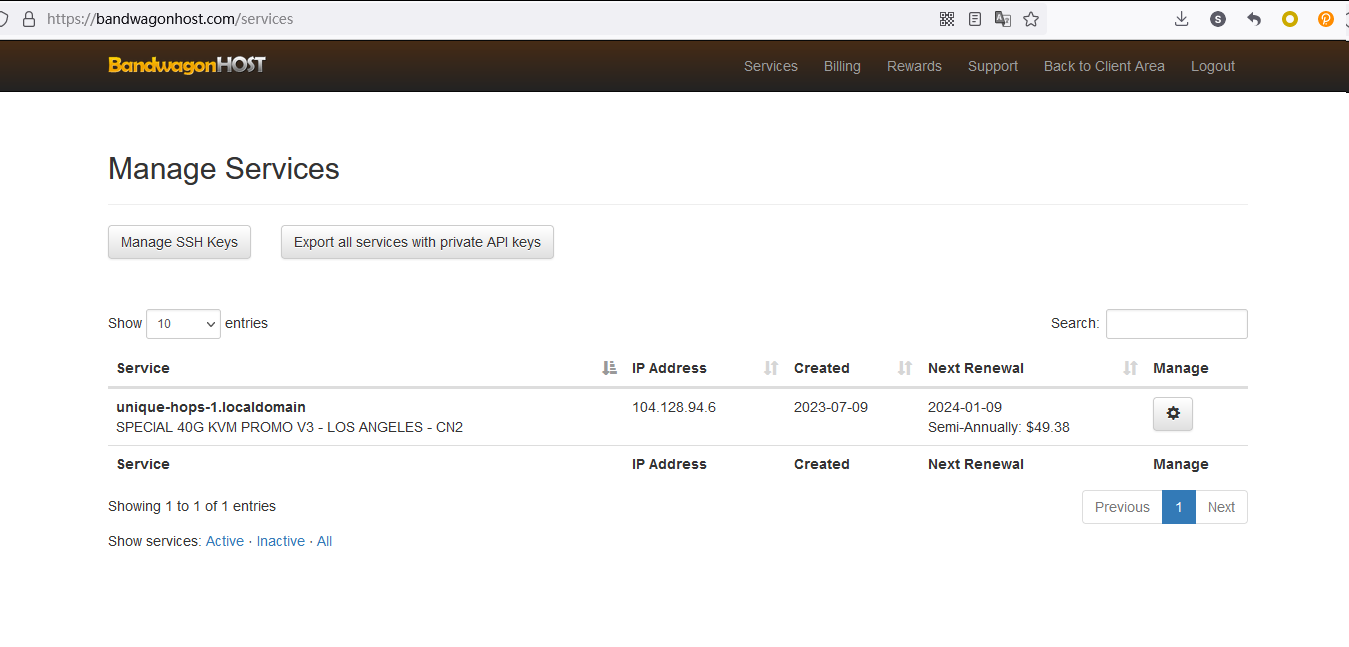
Task: Open the browser downloads icon
Action: pyautogui.click(x=1181, y=19)
